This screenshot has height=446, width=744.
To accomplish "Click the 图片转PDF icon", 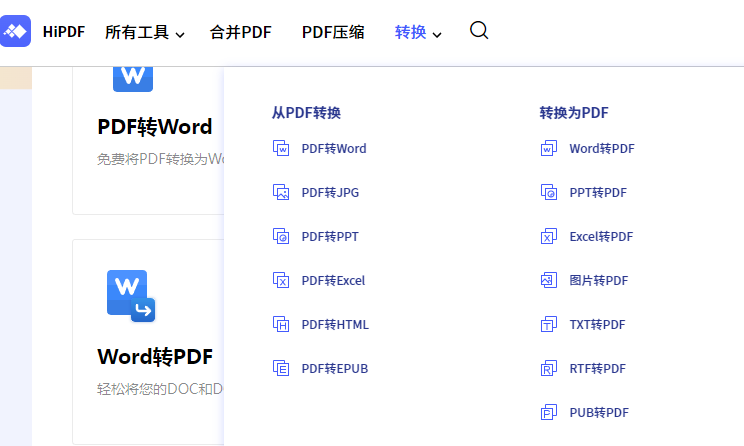I will click(x=549, y=280).
